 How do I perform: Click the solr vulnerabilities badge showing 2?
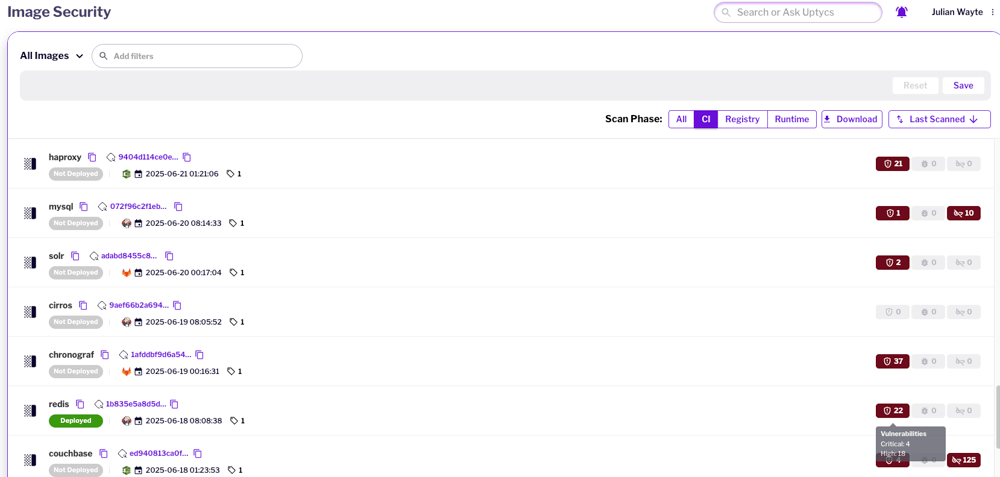[893, 262]
